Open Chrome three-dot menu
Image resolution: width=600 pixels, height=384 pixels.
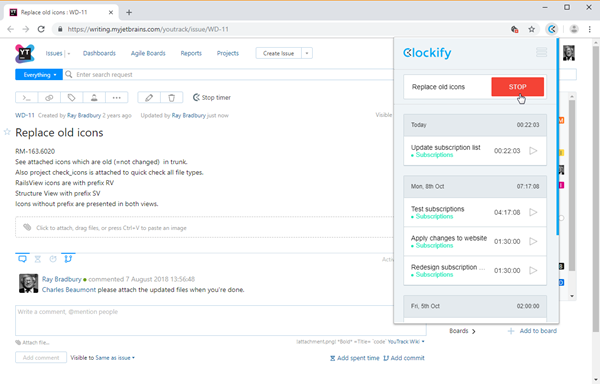click(589, 29)
